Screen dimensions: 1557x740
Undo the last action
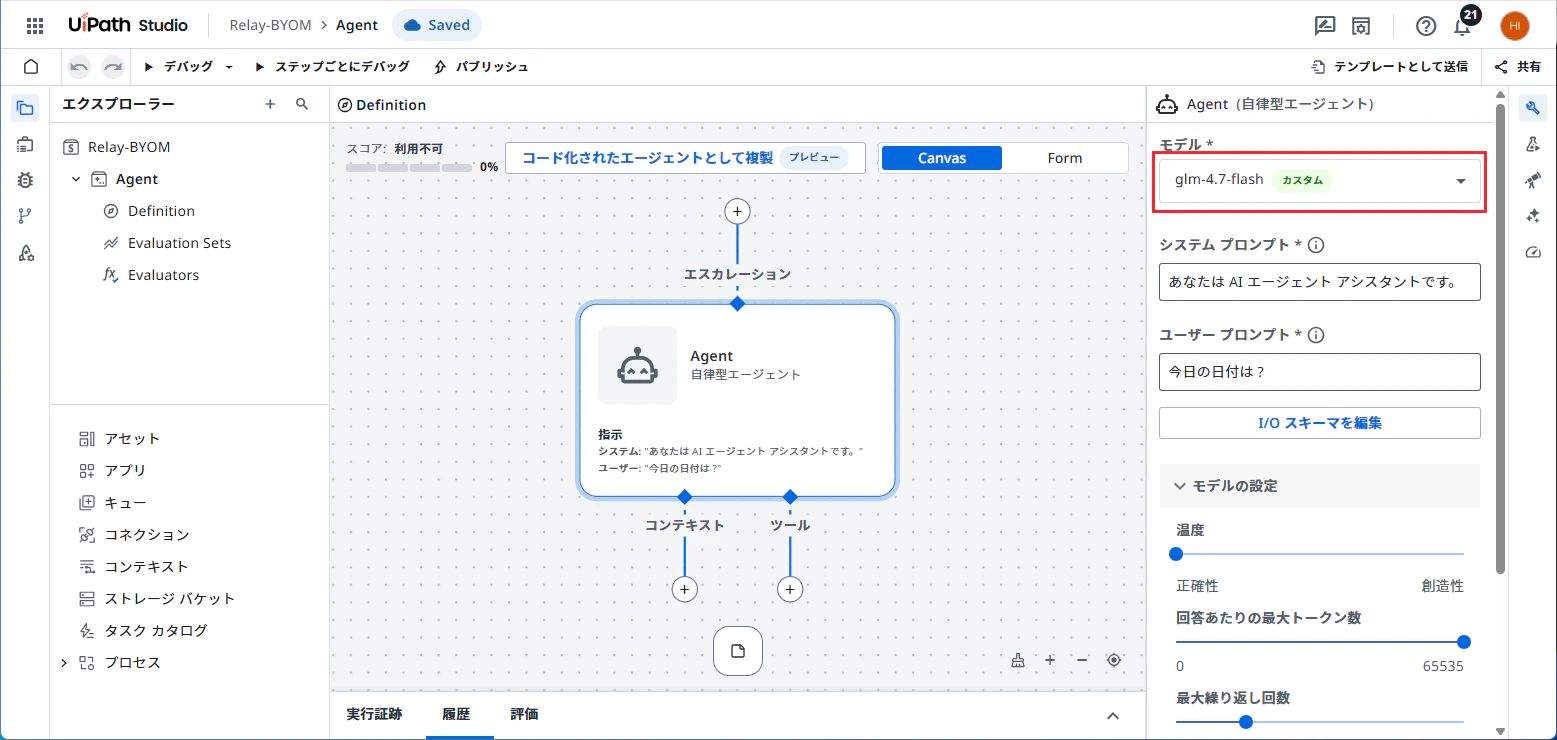[79, 67]
